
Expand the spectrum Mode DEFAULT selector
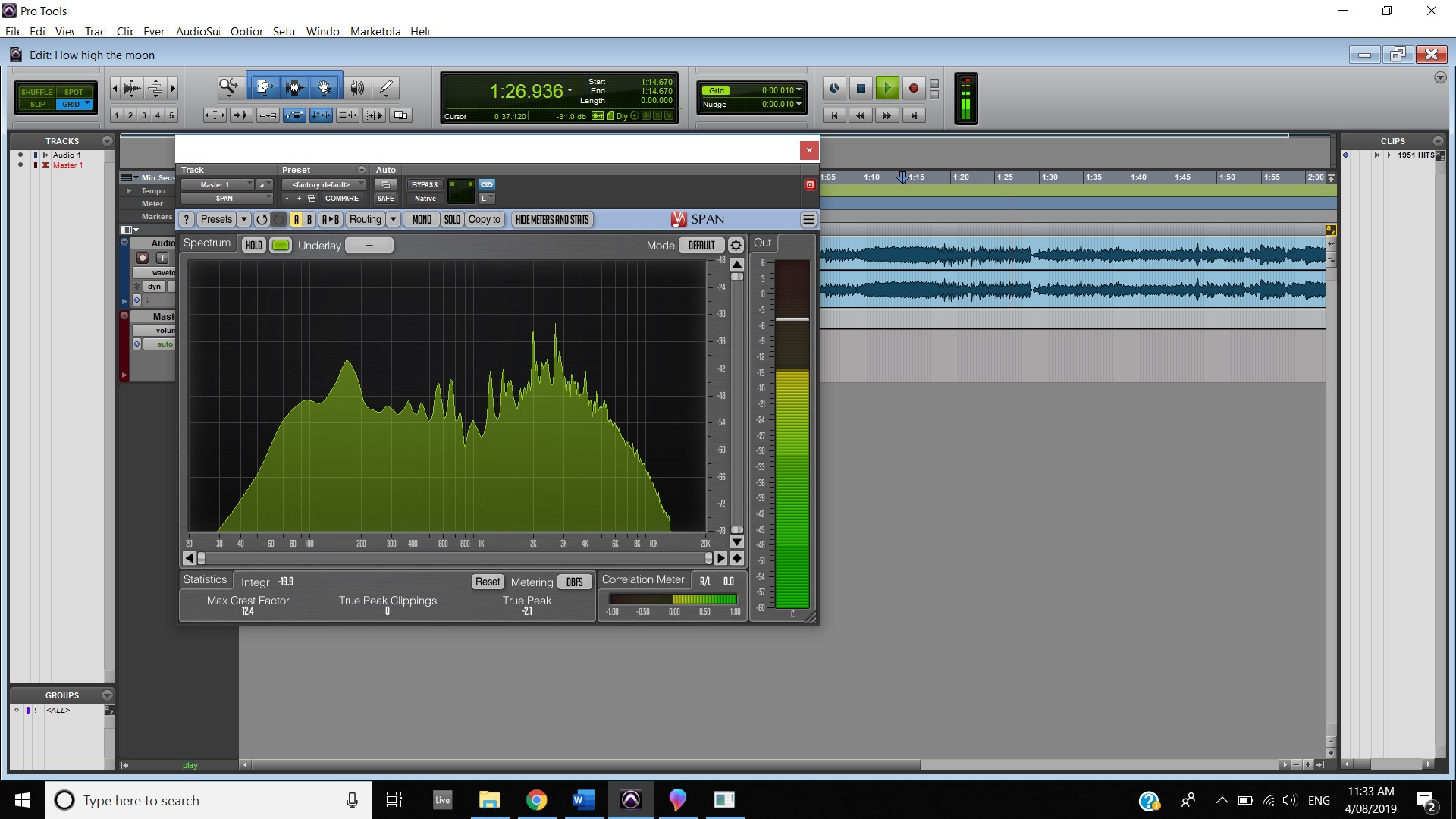(x=701, y=246)
